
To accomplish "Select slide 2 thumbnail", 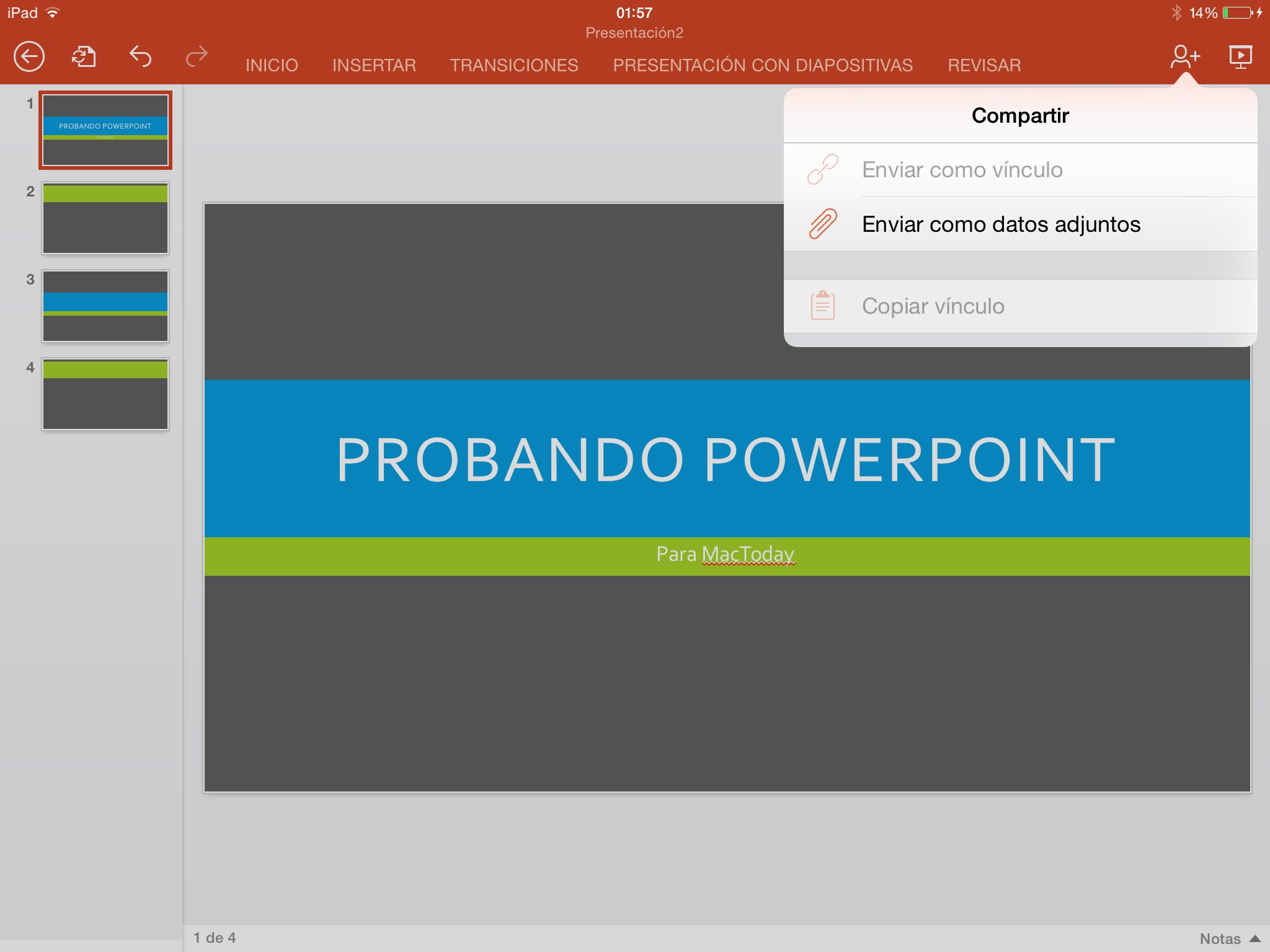I will tap(105, 218).
